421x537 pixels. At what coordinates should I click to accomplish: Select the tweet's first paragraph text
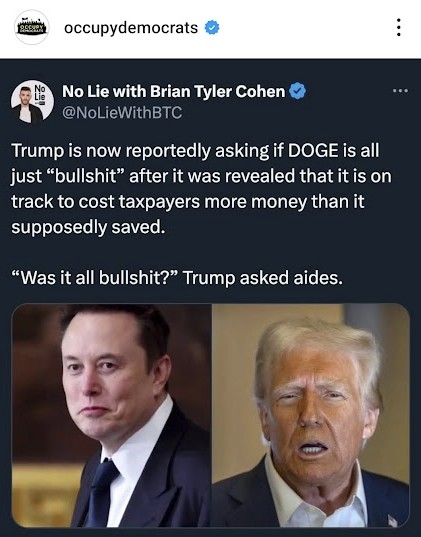201,189
